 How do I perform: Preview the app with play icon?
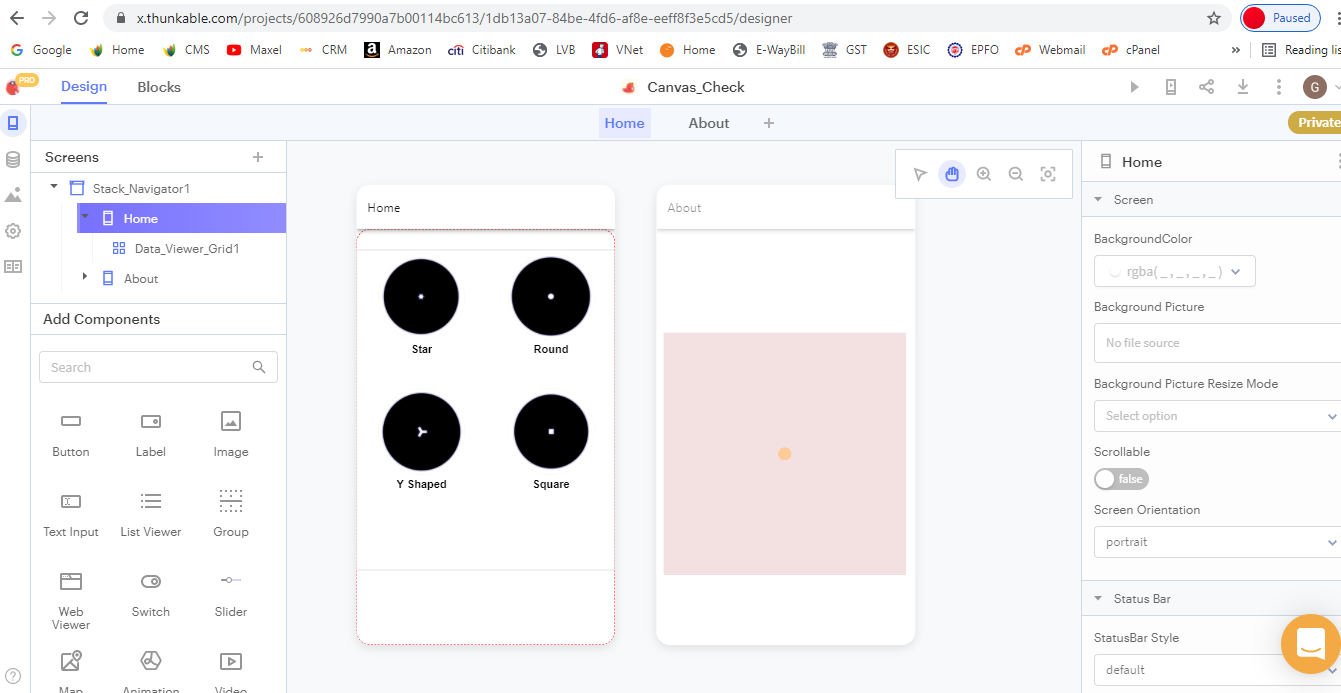1134,87
